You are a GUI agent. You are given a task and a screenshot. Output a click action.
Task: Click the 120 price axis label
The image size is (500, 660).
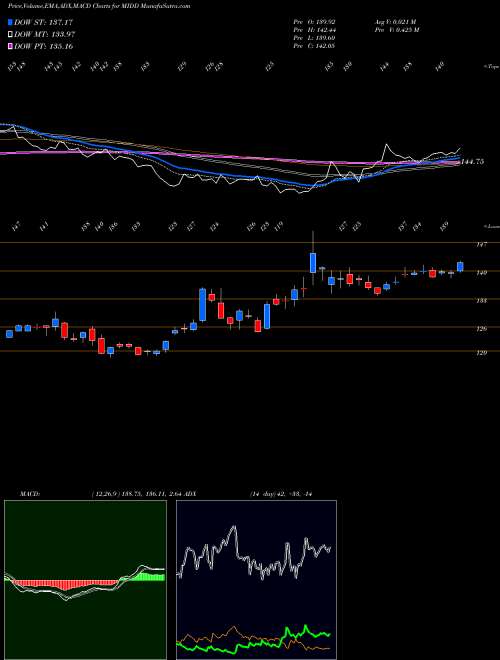(482, 353)
